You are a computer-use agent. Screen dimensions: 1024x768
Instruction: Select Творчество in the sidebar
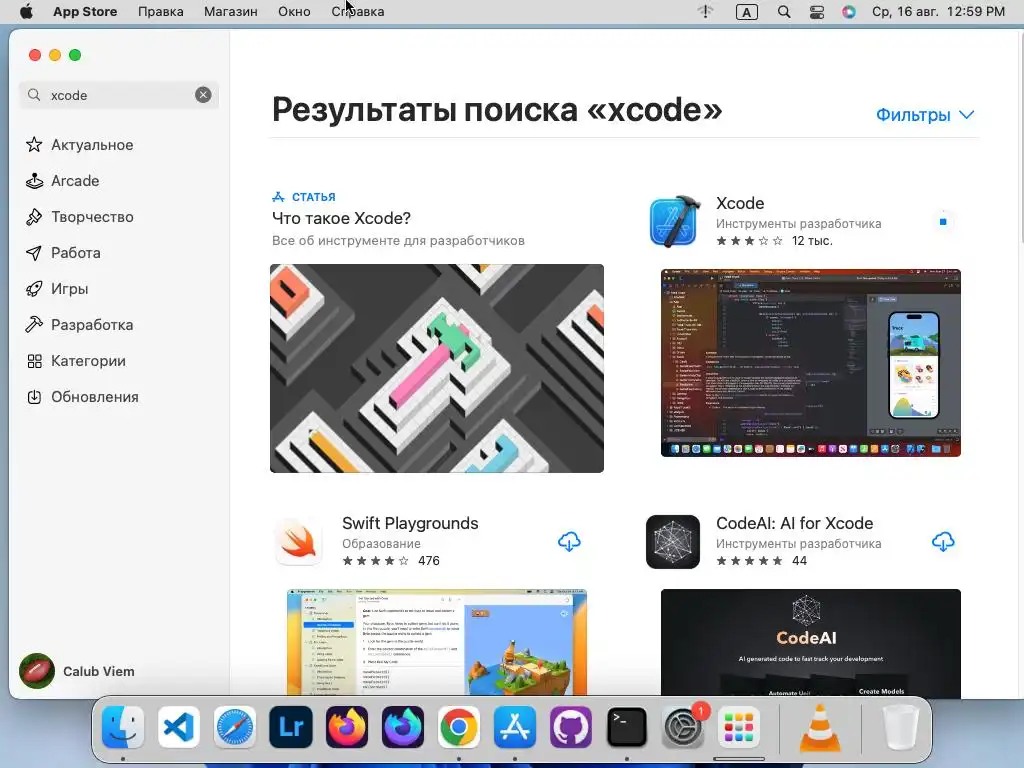point(92,216)
